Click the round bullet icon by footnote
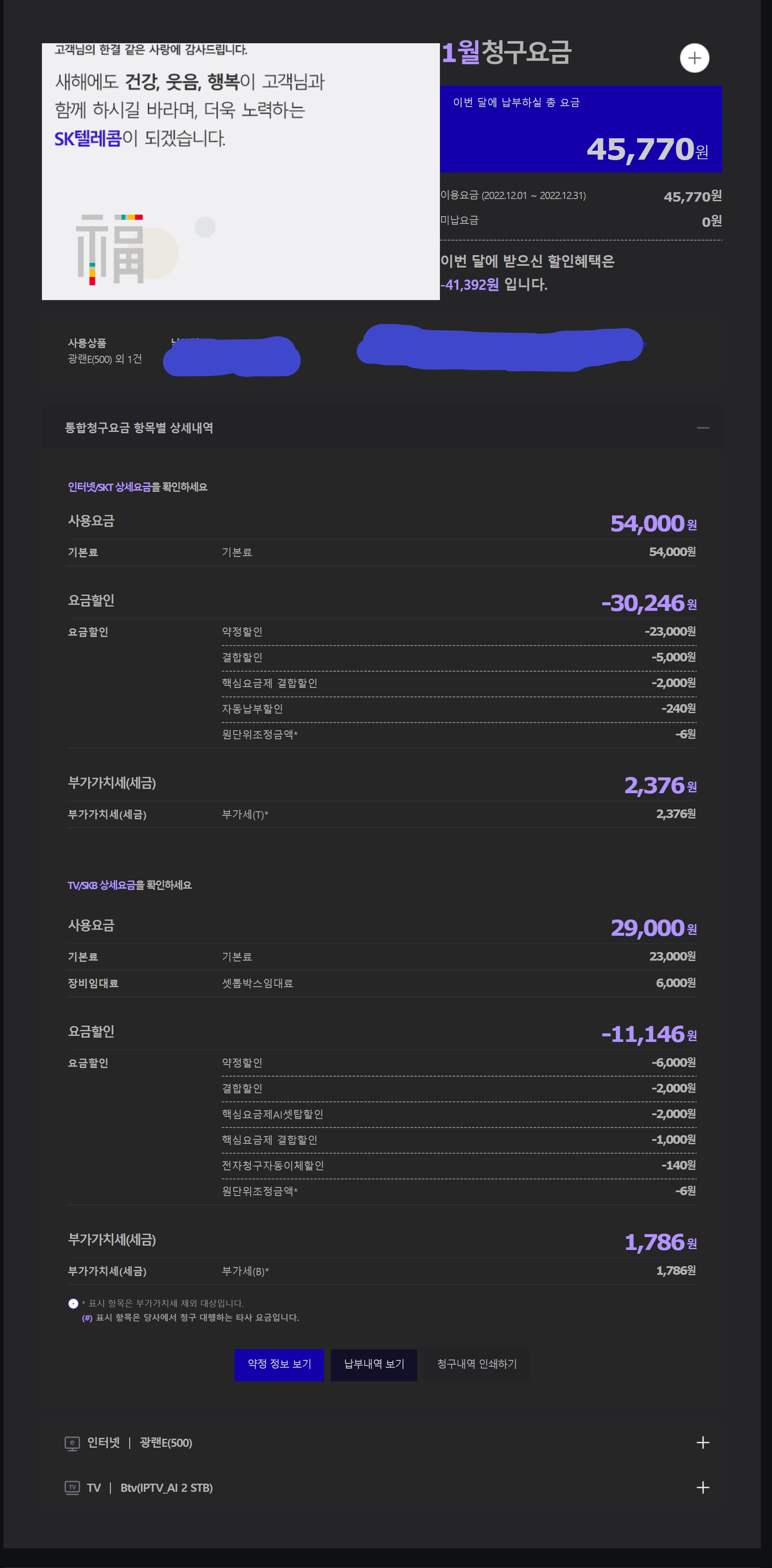772x1568 pixels. [73, 1303]
